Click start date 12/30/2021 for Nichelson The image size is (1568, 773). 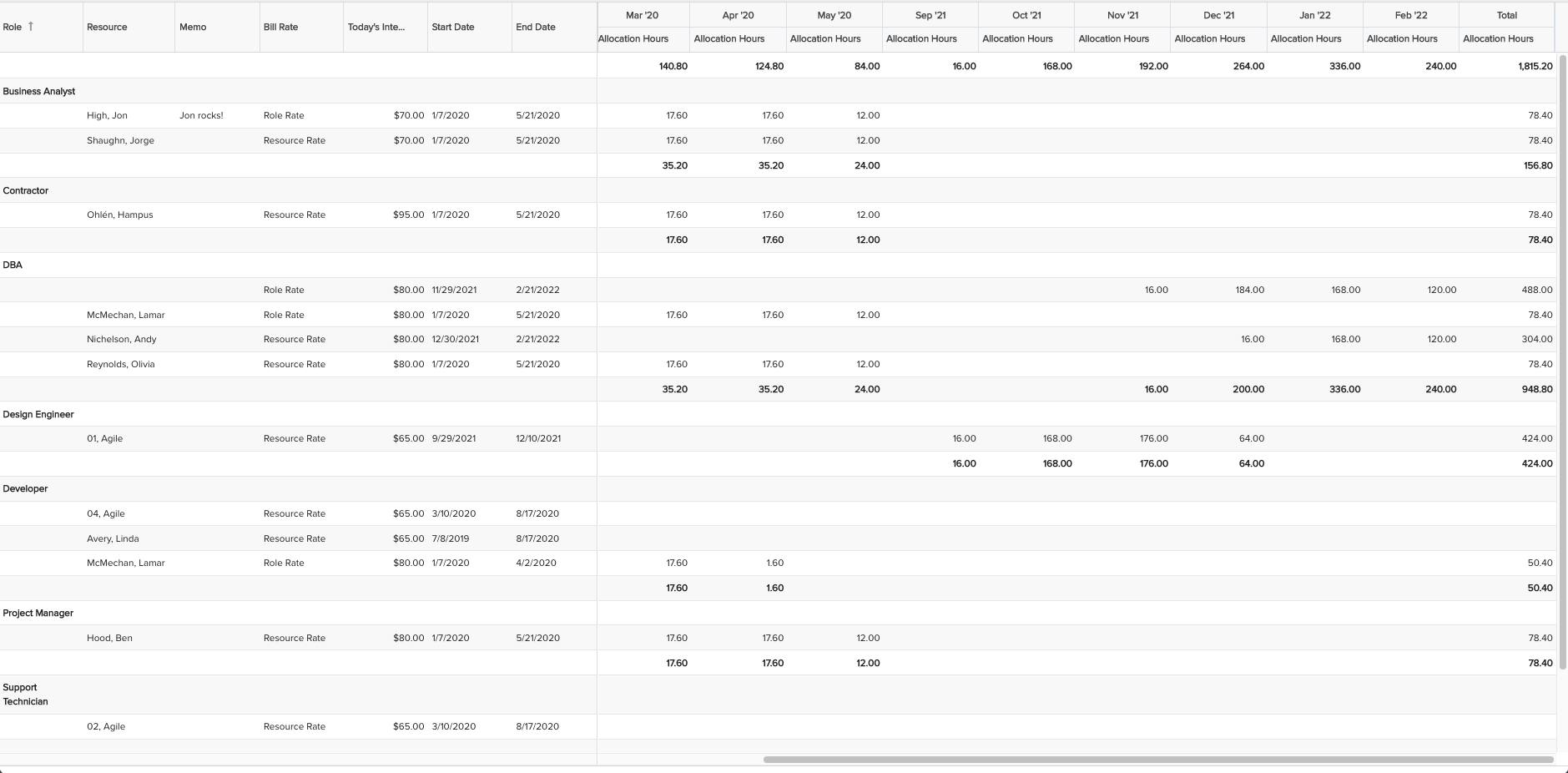[x=455, y=339]
